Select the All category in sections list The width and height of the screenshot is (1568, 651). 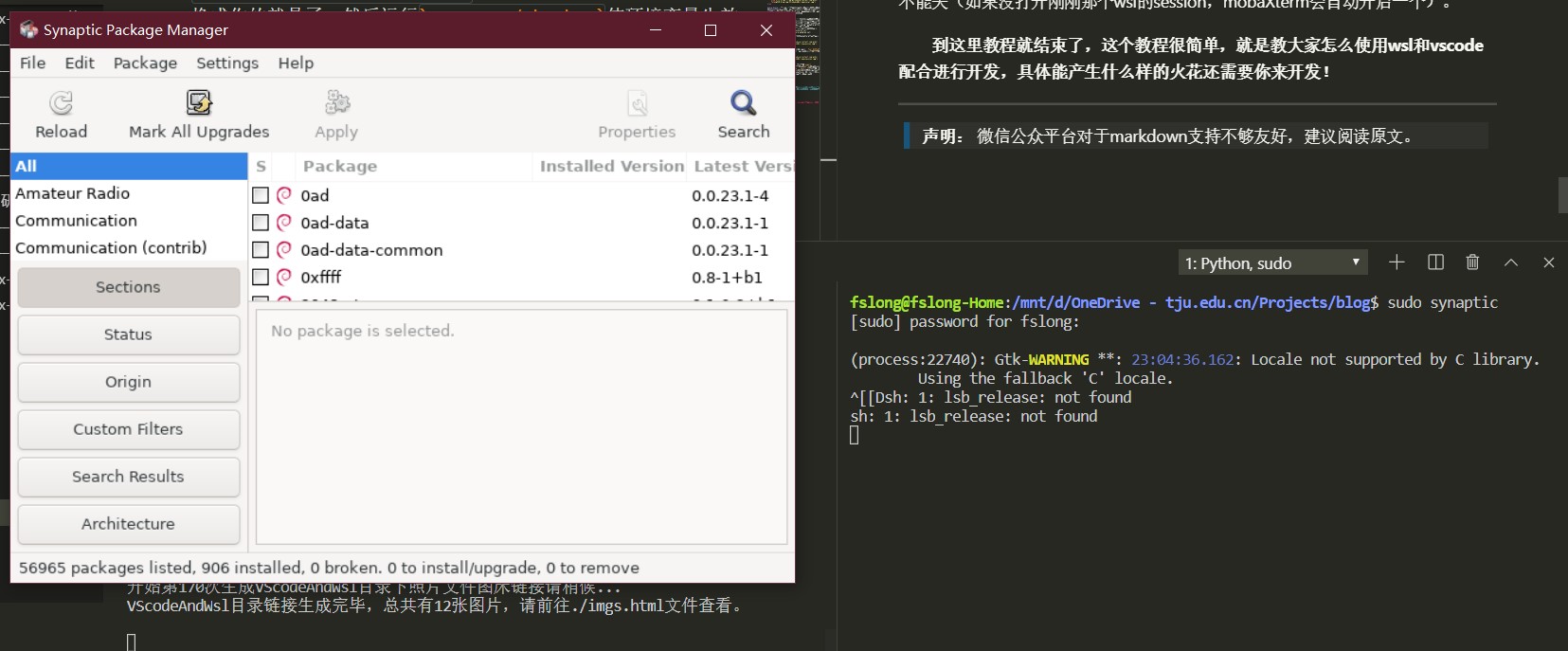(x=129, y=166)
